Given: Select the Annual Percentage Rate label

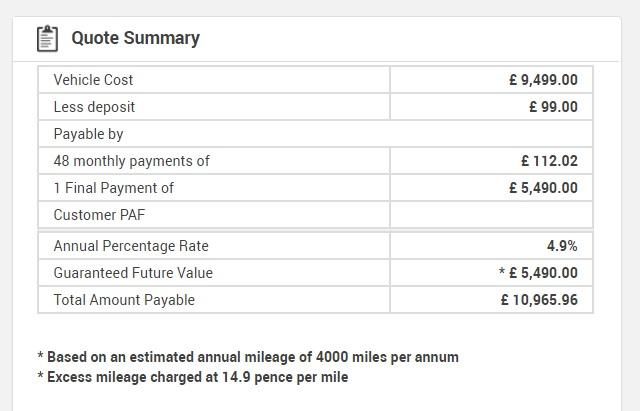Looking at the screenshot, I should coord(131,246).
